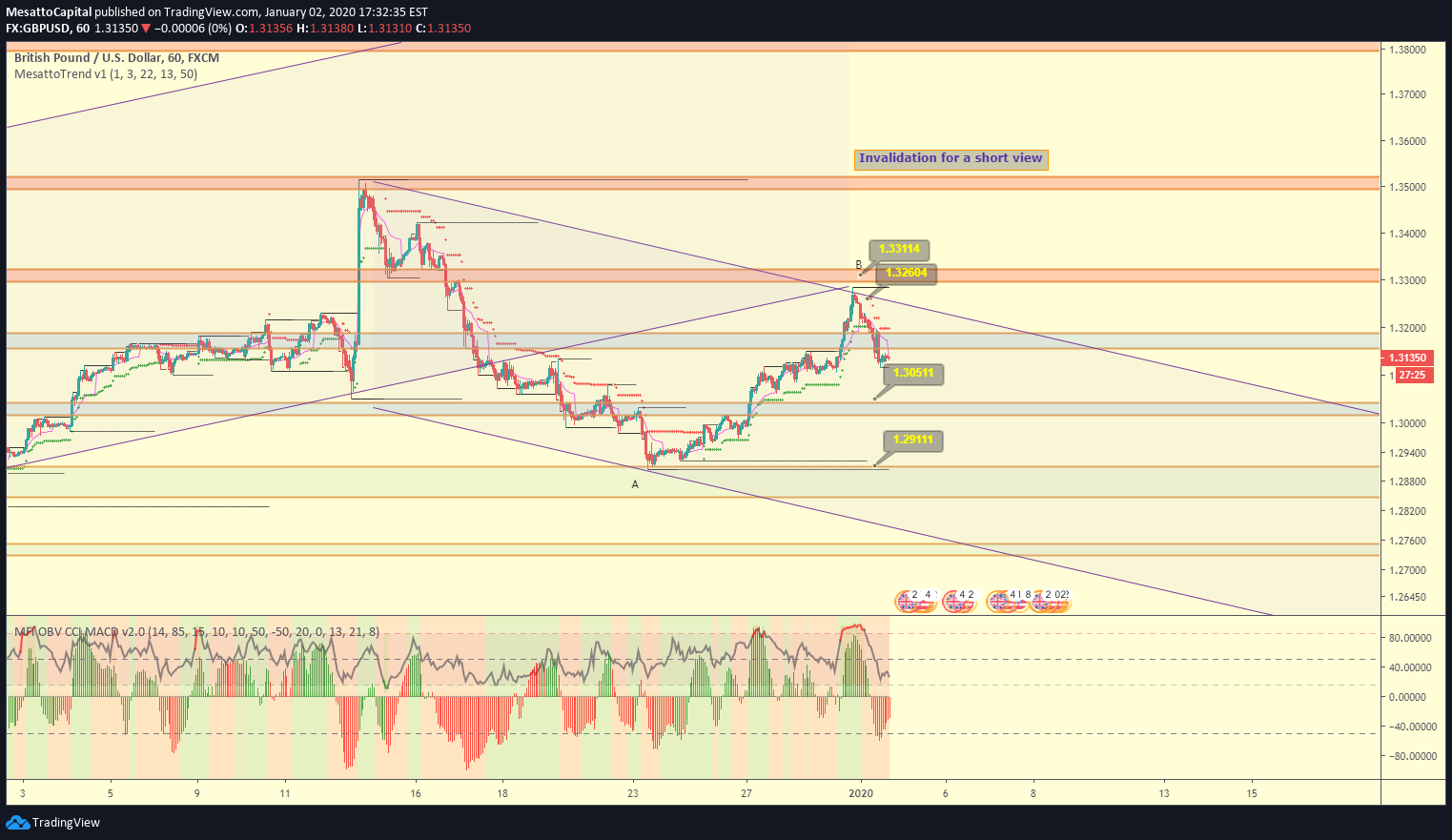Click the red 1.31350 current price tag

(x=1407, y=359)
